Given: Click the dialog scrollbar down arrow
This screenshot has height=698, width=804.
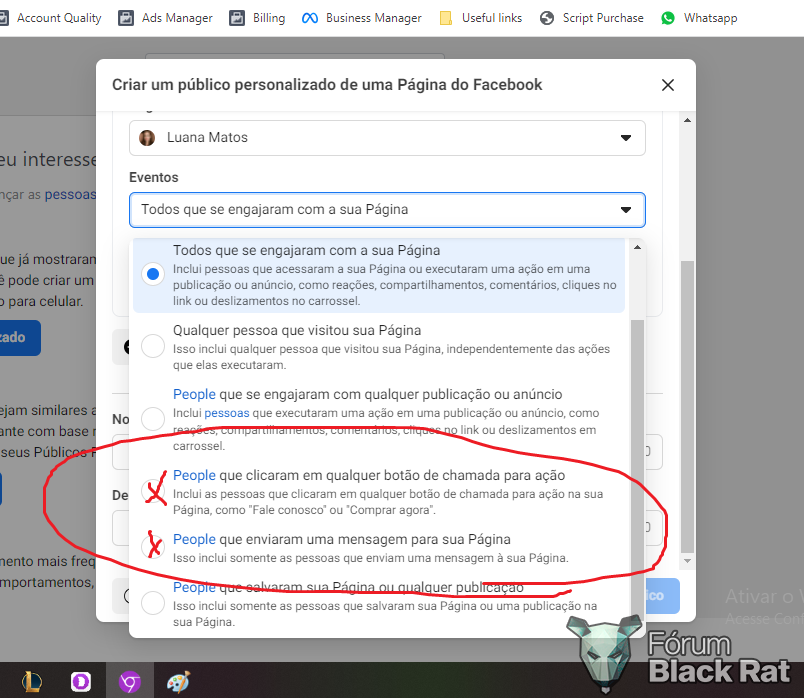Looking at the screenshot, I should click(688, 561).
